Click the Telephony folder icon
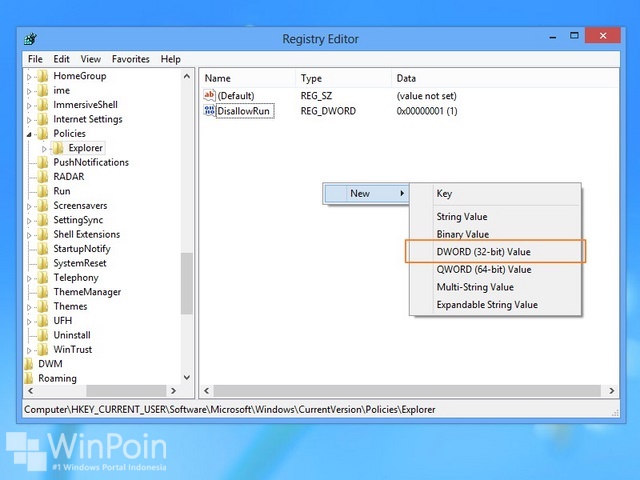The height and width of the screenshot is (480, 640). coord(43,278)
